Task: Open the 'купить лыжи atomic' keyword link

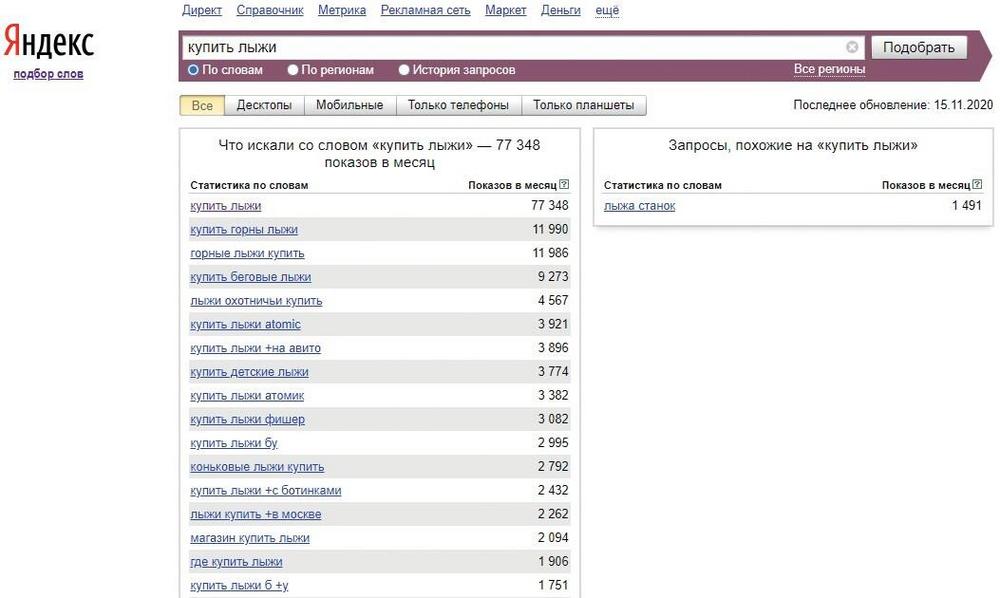Action: [x=246, y=325]
